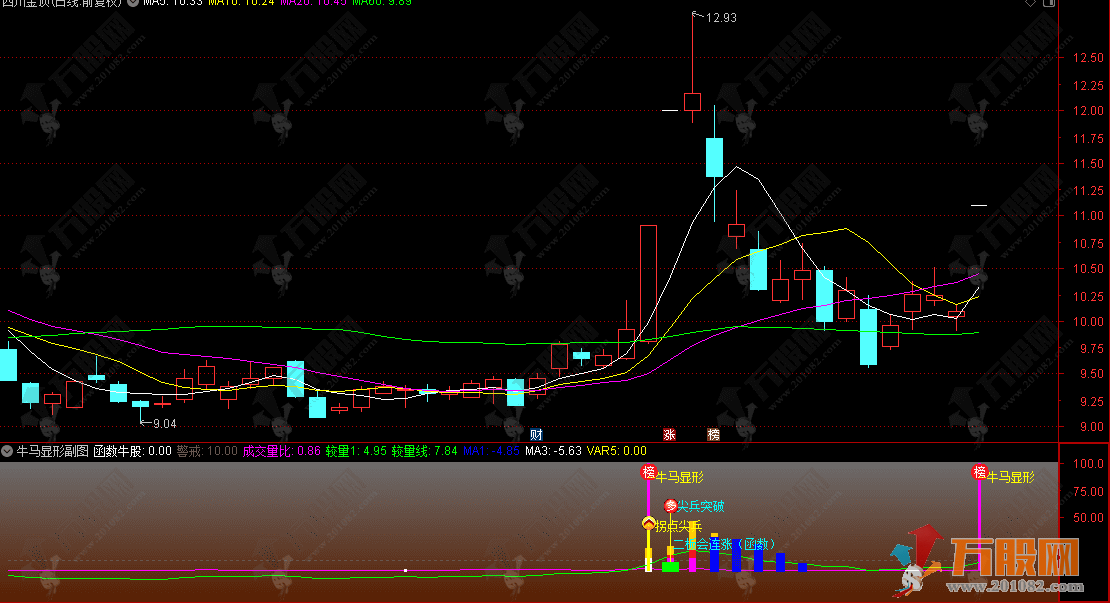Screen dimensions: 1110x603
Task: Click the 9.04 low price label
Action: pyautogui.click(x=164, y=423)
